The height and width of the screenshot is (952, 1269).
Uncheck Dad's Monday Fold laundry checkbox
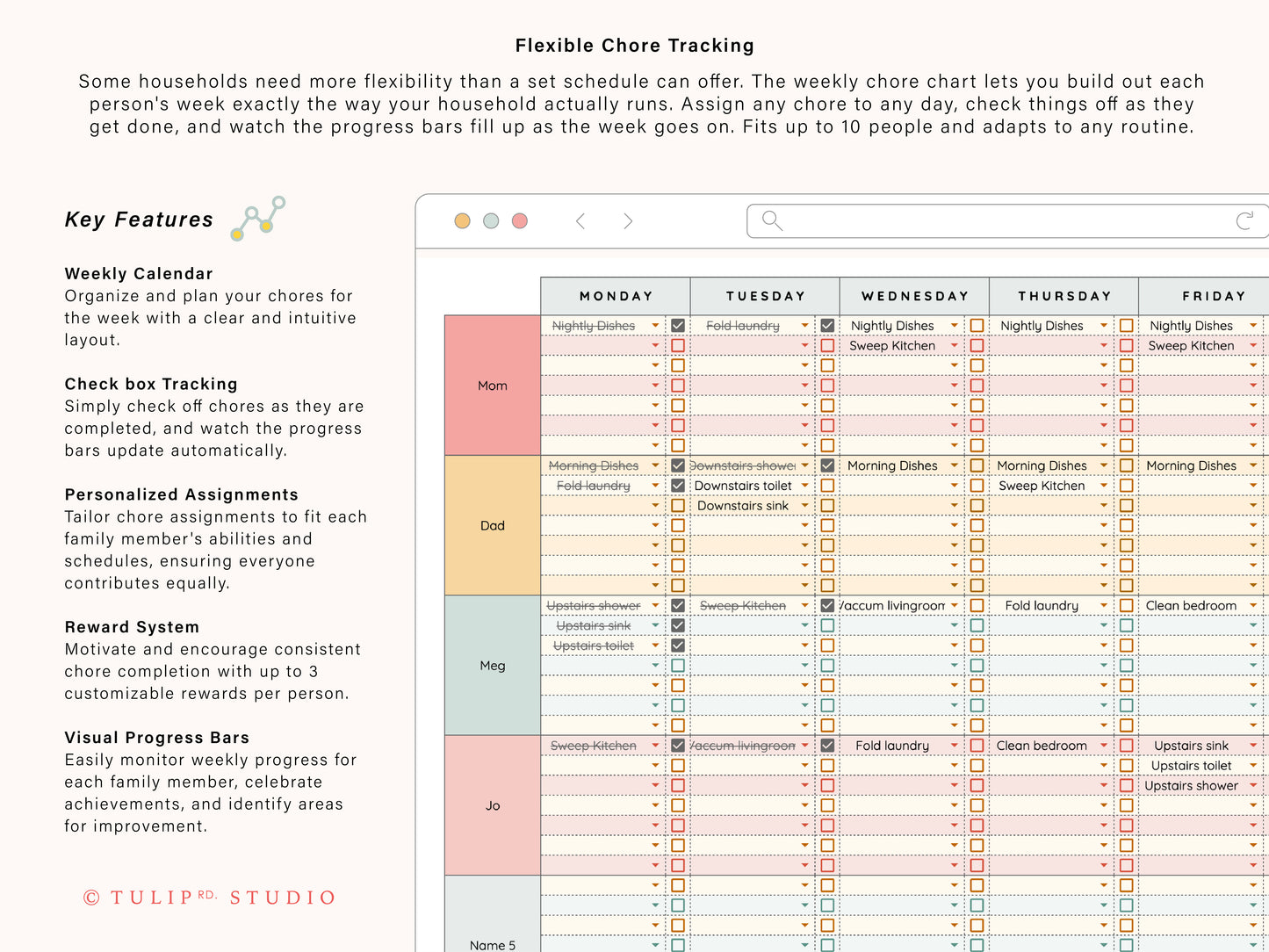point(678,486)
